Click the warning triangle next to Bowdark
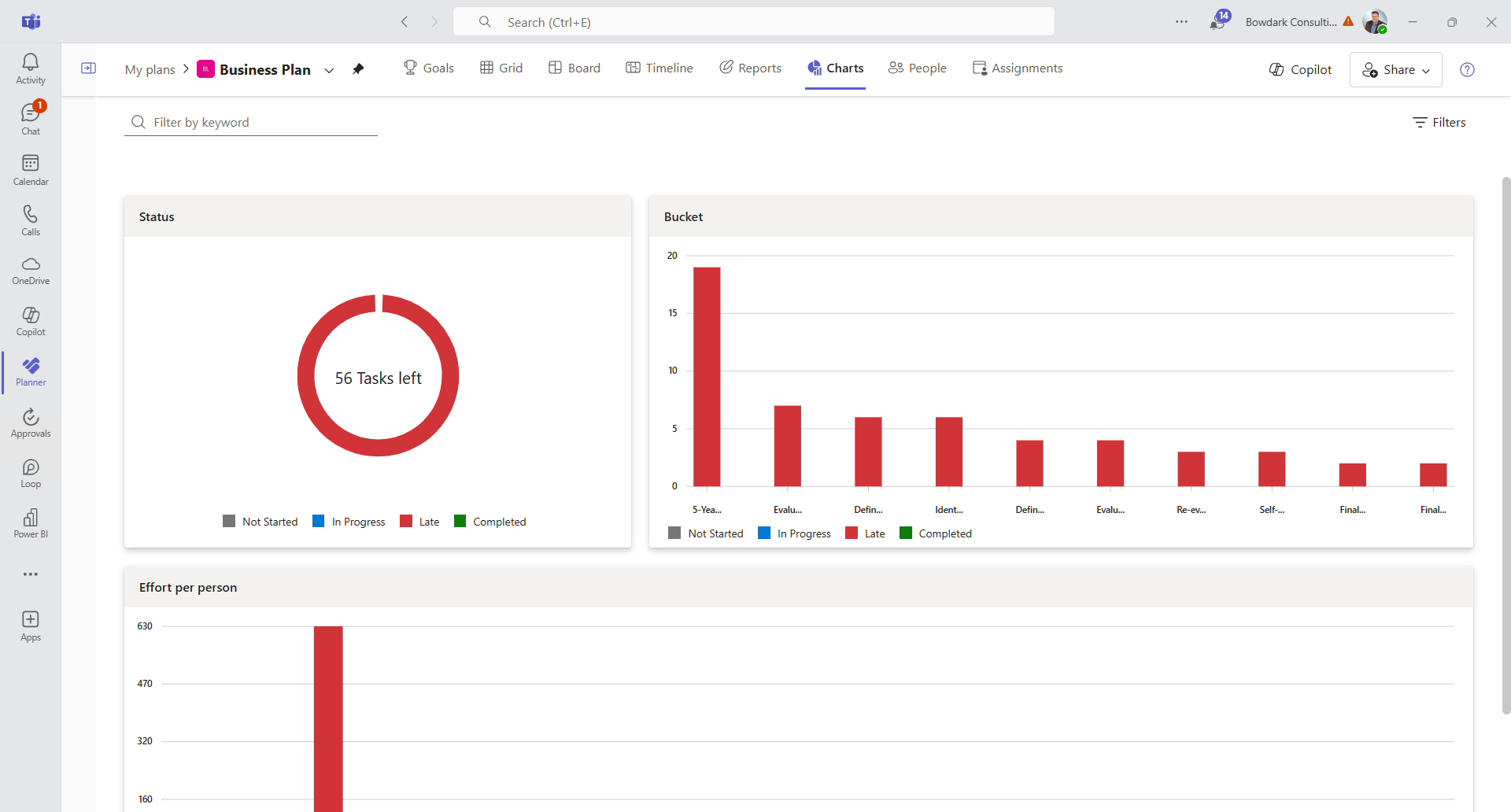Viewport: 1511px width, 812px height. coord(1349,21)
